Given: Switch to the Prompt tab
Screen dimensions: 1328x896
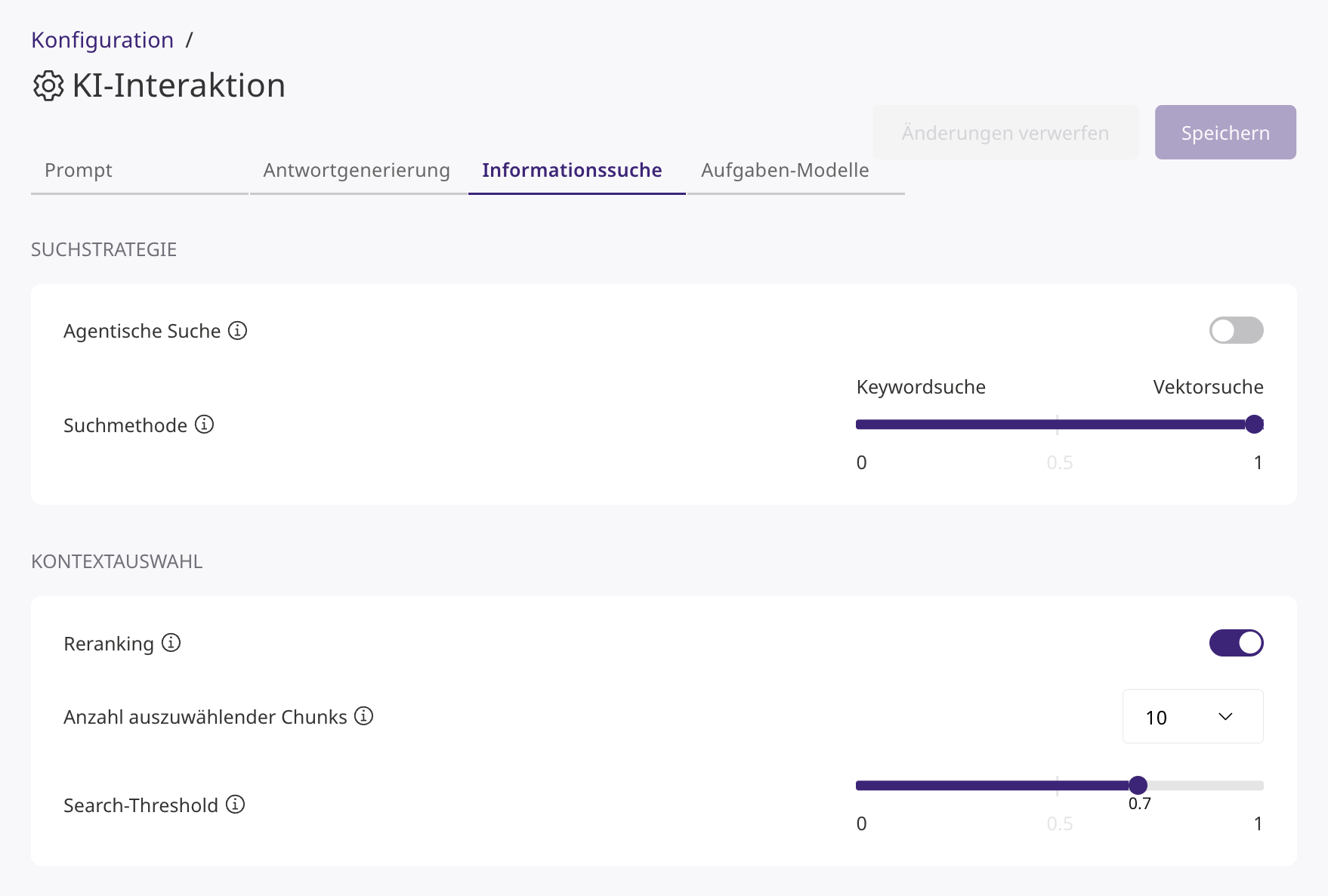Looking at the screenshot, I should coord(140,171).
